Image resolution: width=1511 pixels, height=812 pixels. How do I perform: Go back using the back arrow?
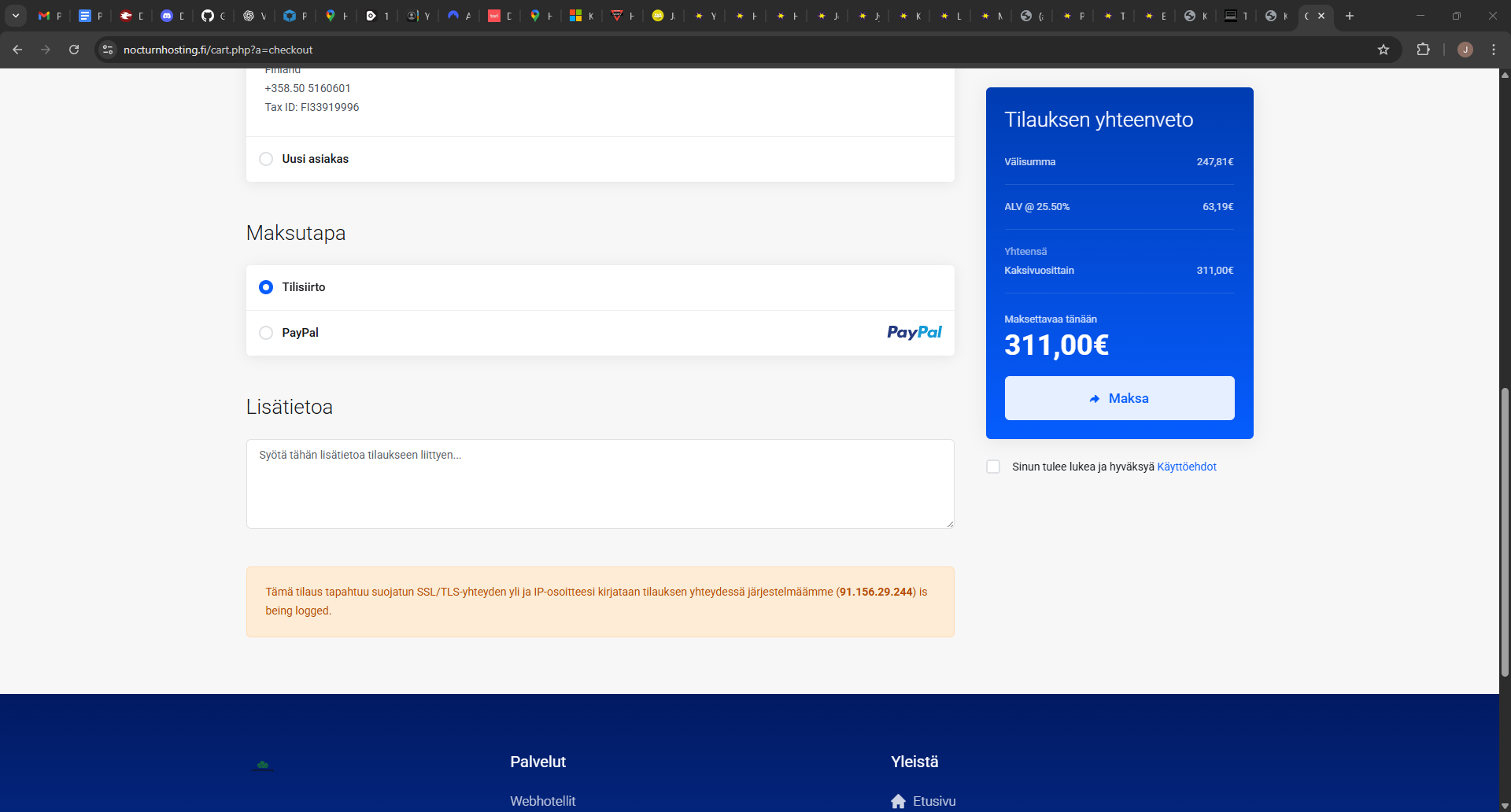click(17, 50)
